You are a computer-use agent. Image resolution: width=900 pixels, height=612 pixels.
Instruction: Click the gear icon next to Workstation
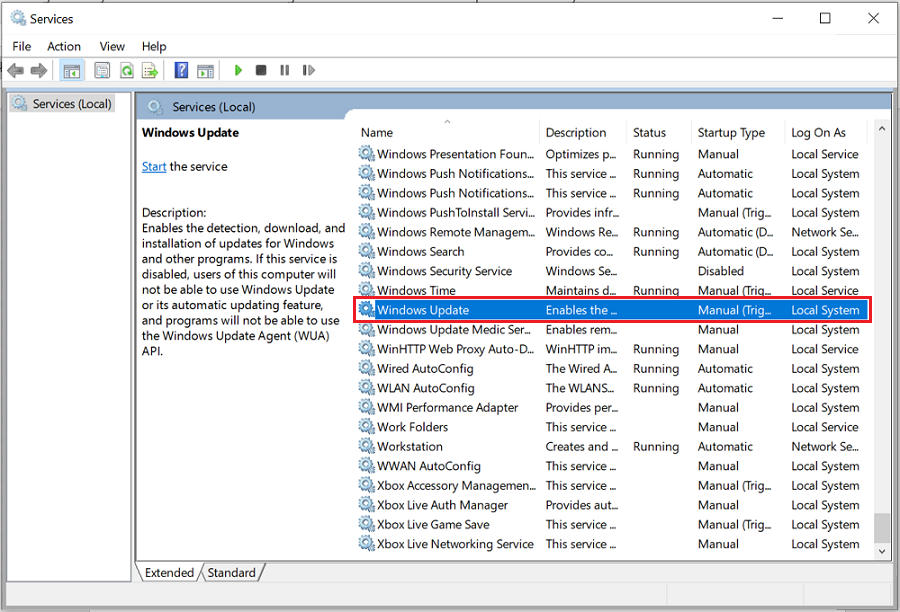pos(366,446)
